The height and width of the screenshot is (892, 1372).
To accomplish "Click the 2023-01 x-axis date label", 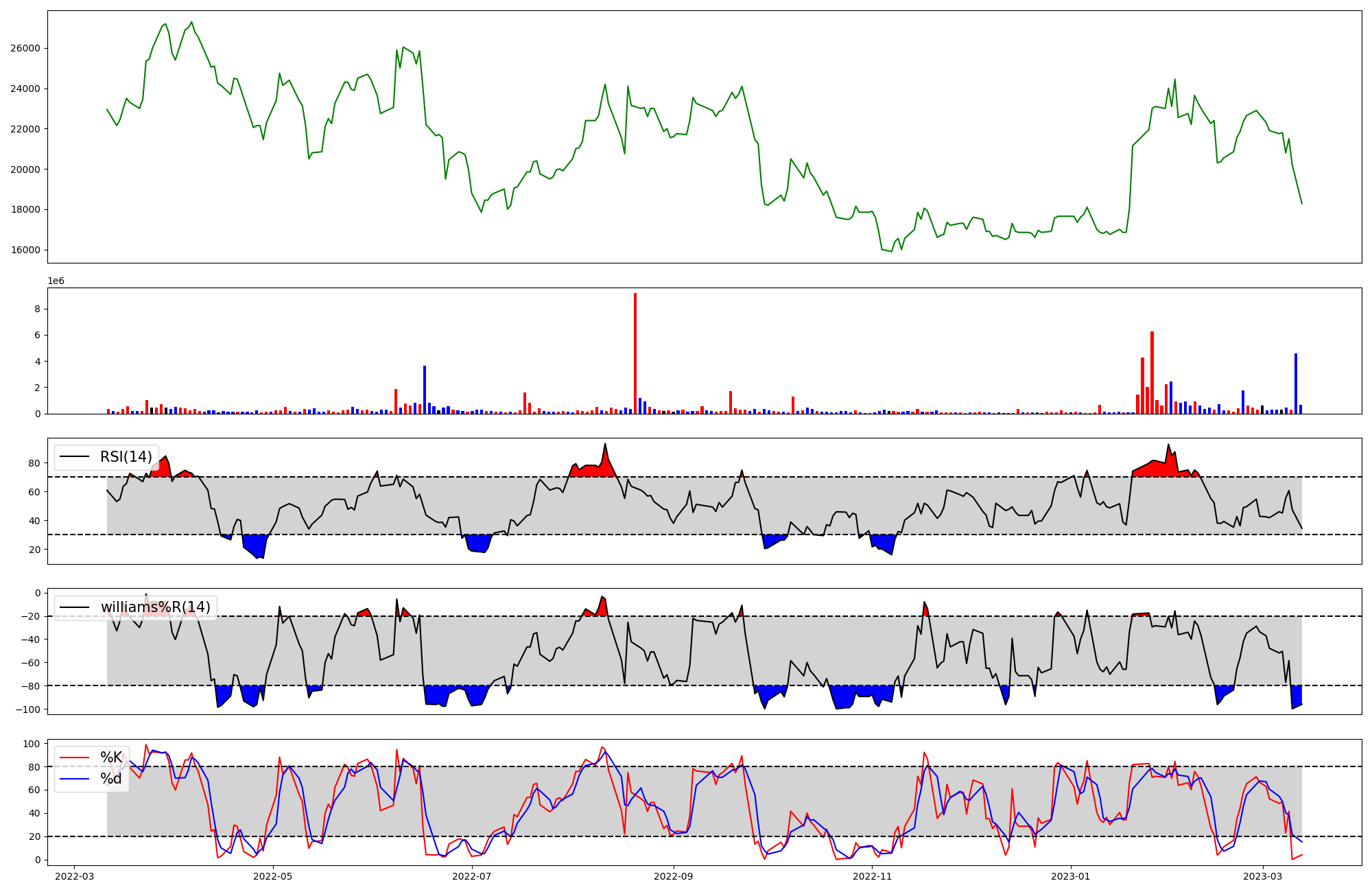I will [x=1071, y=876].
